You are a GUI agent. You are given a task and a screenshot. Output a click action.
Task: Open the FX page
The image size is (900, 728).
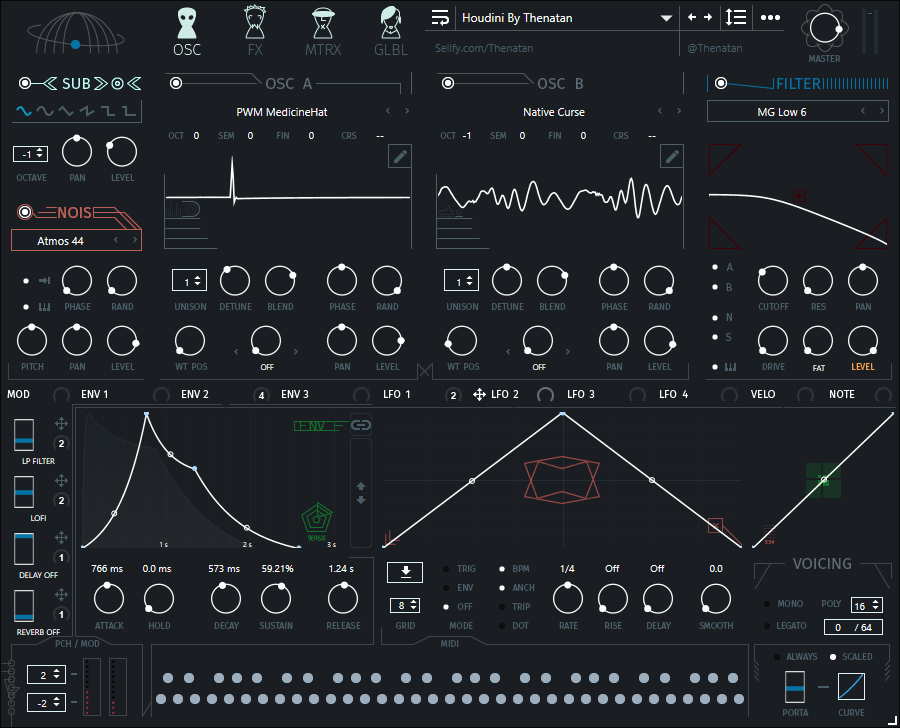pos(254,30)
